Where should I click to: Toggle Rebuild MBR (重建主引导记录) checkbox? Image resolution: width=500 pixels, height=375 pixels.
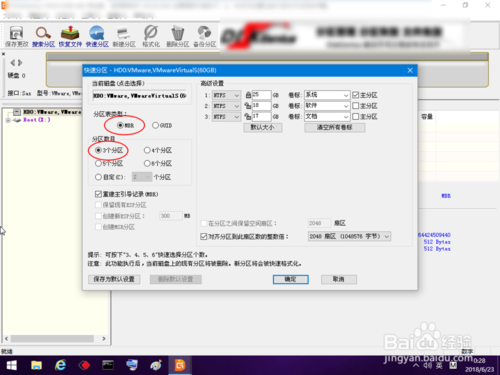pos(98,194)
